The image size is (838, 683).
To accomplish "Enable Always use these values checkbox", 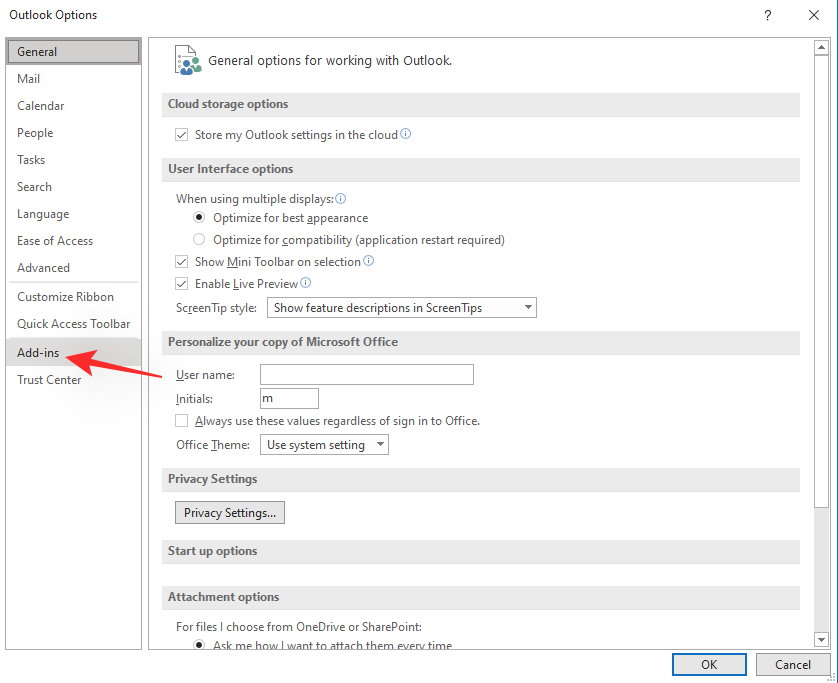I will tap(182, 421).
